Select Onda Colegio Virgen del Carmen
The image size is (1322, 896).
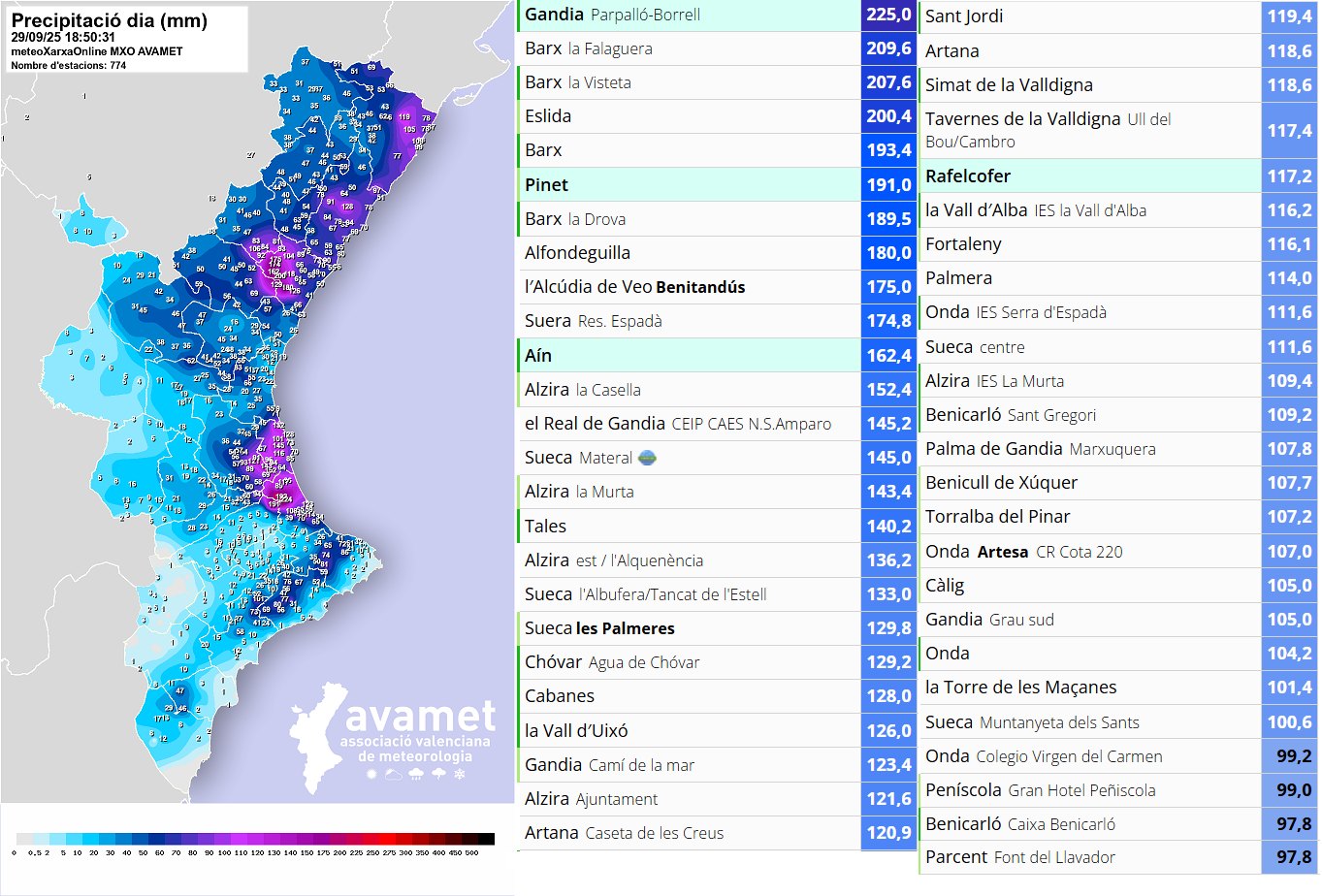point(1117,756)
